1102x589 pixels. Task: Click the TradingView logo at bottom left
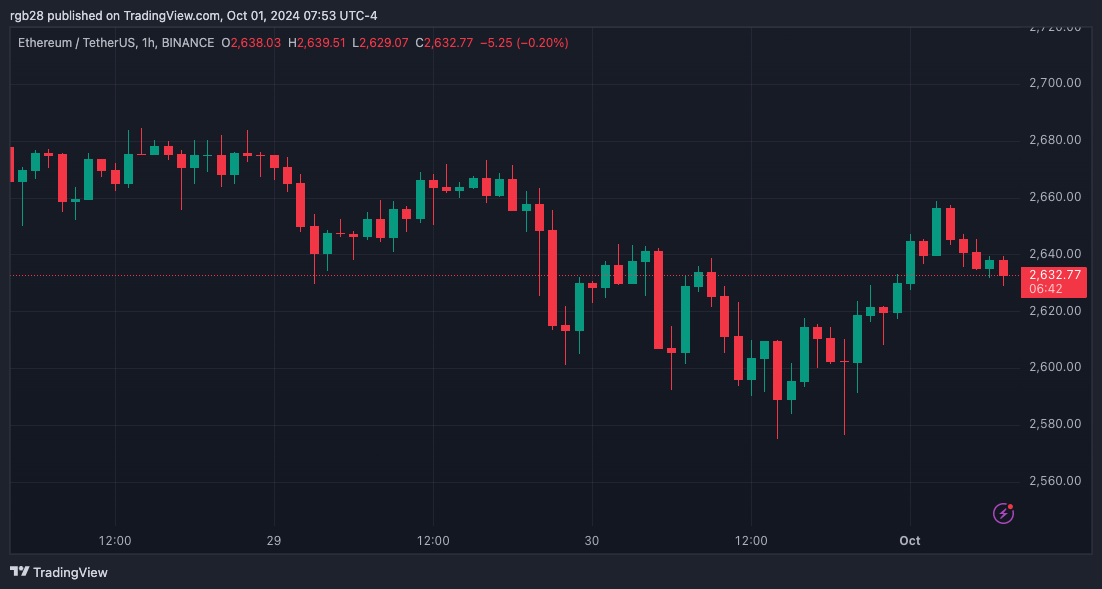tap(58, 572)
